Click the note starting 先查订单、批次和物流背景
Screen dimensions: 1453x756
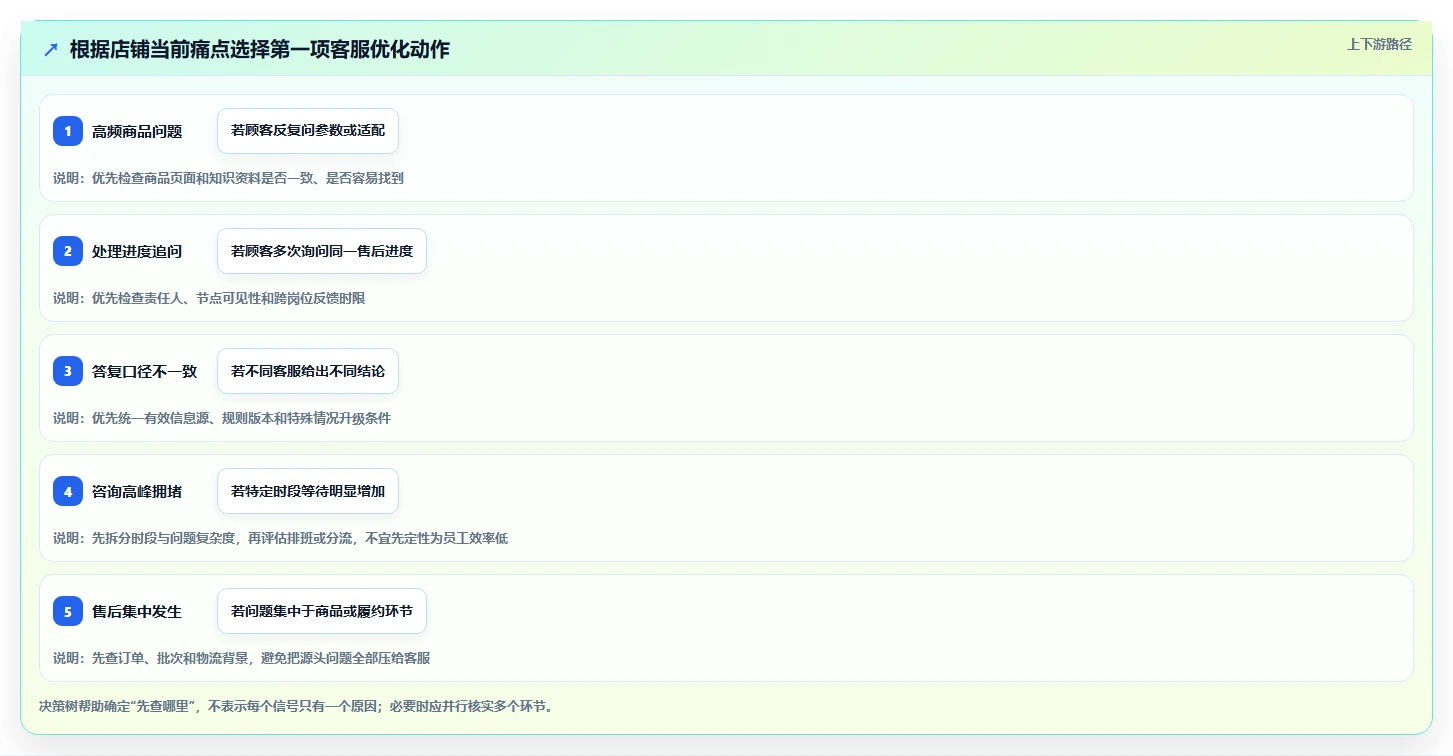(x=242, y=658)
